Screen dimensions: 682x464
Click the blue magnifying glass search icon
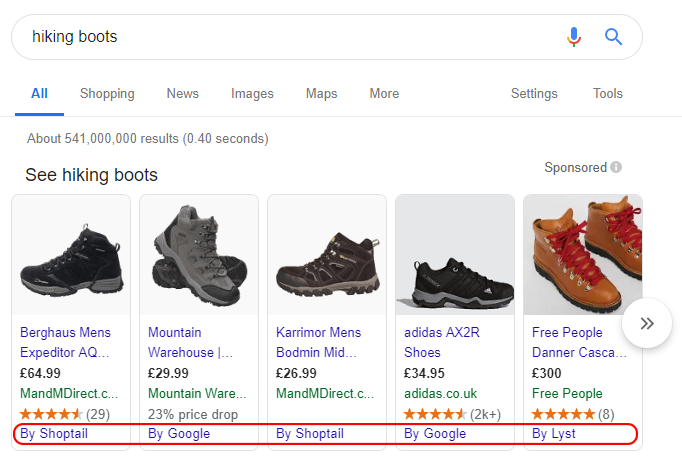click(613, 37)
